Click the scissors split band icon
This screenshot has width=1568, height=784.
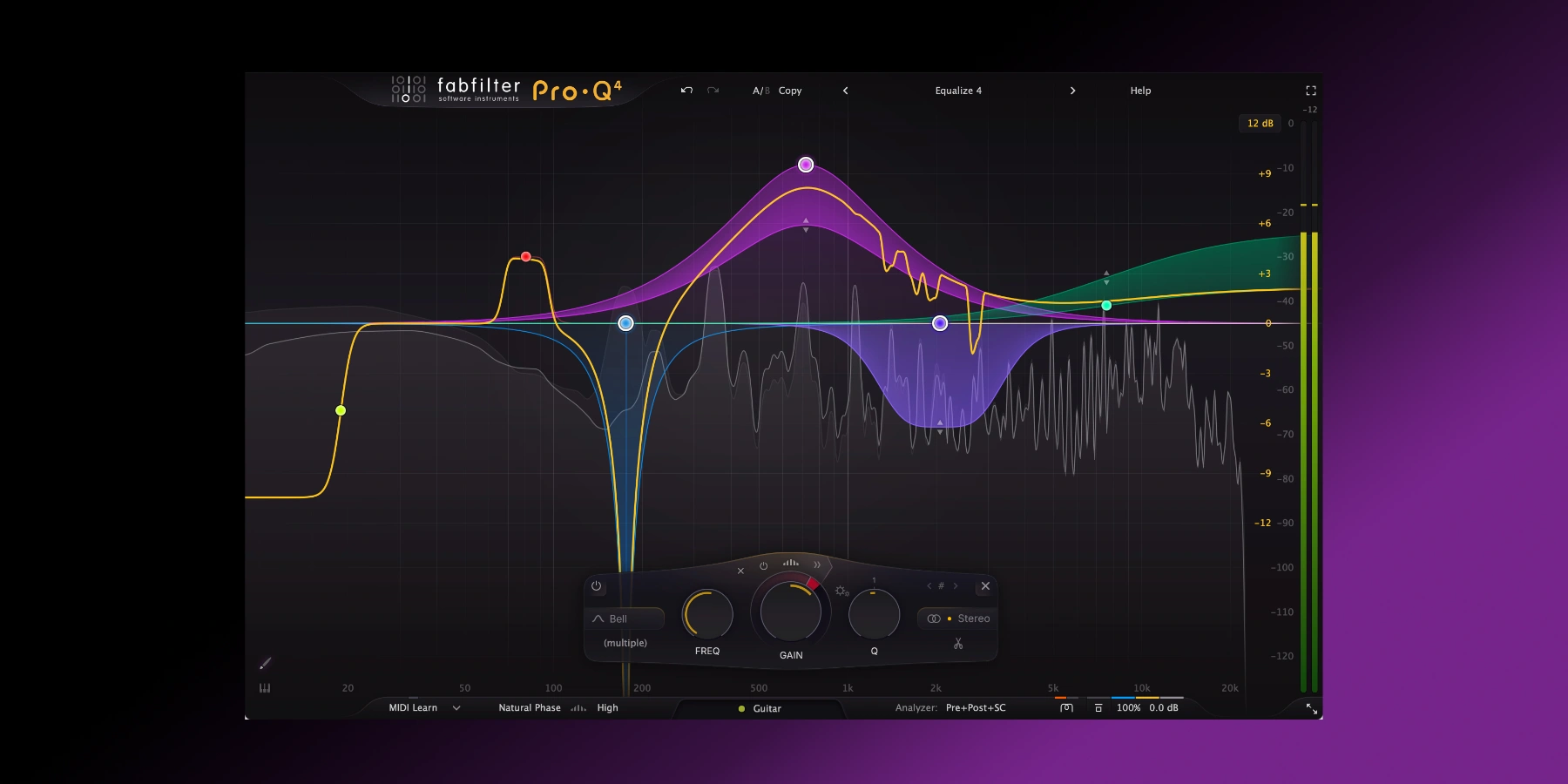pos(957,644)
